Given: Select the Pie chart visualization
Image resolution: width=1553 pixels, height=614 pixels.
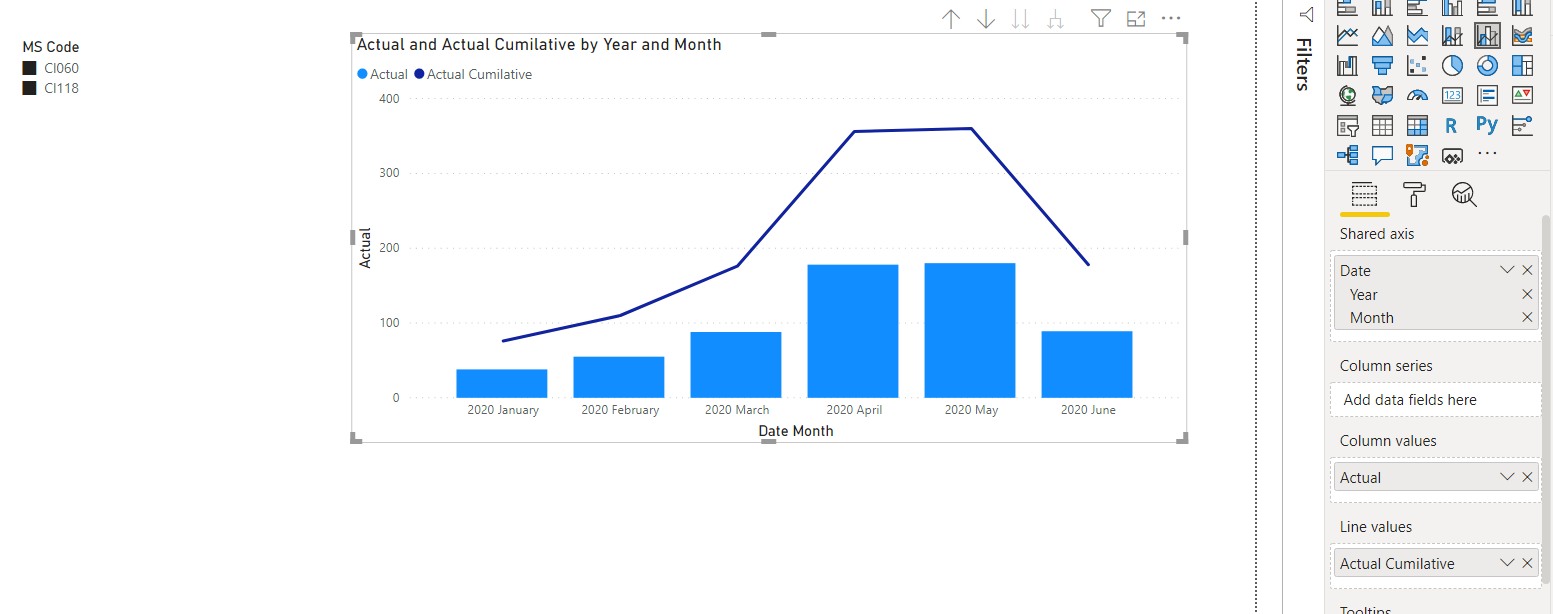Looking at the screenshot, I should [1452, 66].
